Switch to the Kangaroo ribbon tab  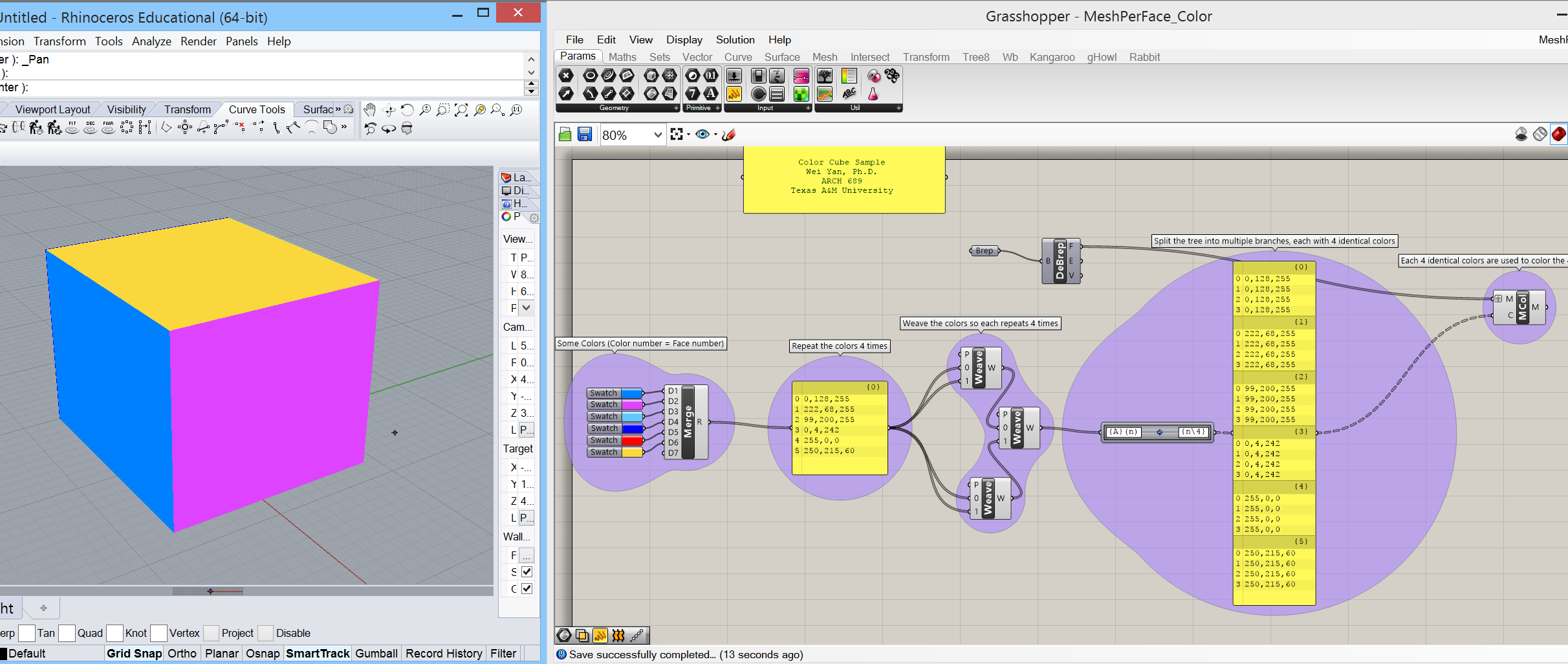tap(1052, 57)
